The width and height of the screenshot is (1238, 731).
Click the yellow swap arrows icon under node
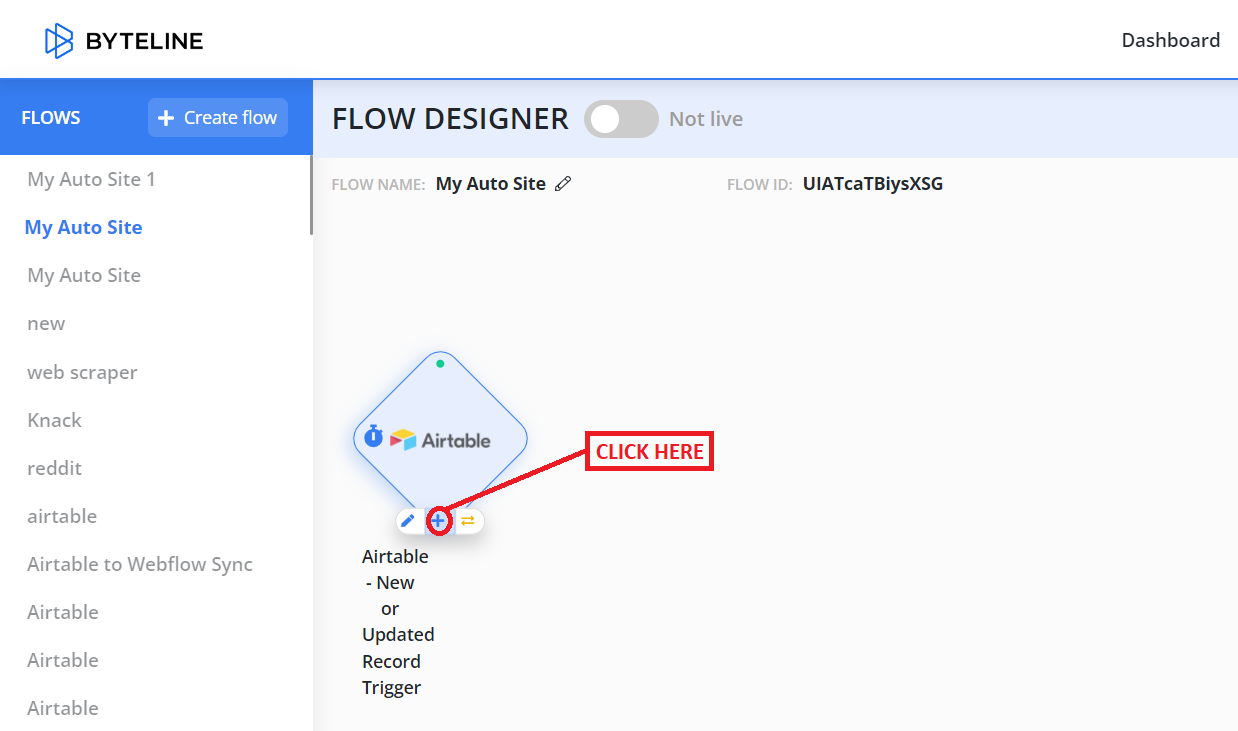click(468, 521)
